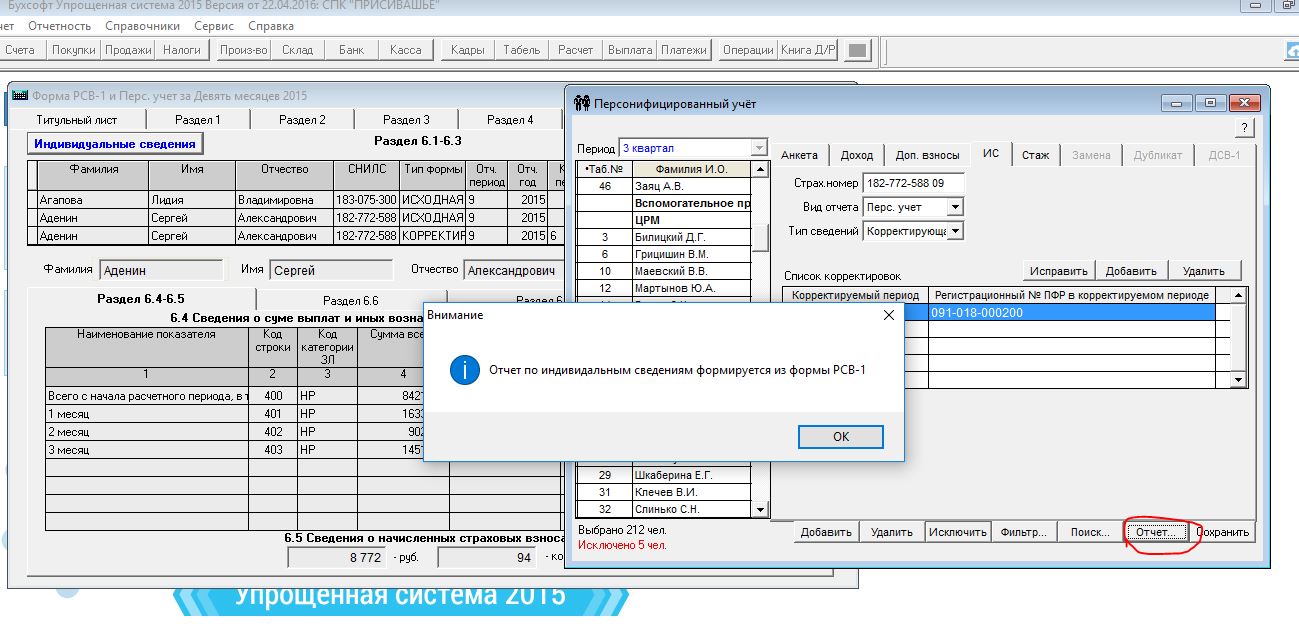Screen dimensions: 1299x638
Task: Click the Кадры toolbar button
Action: [x=467, y=50]
